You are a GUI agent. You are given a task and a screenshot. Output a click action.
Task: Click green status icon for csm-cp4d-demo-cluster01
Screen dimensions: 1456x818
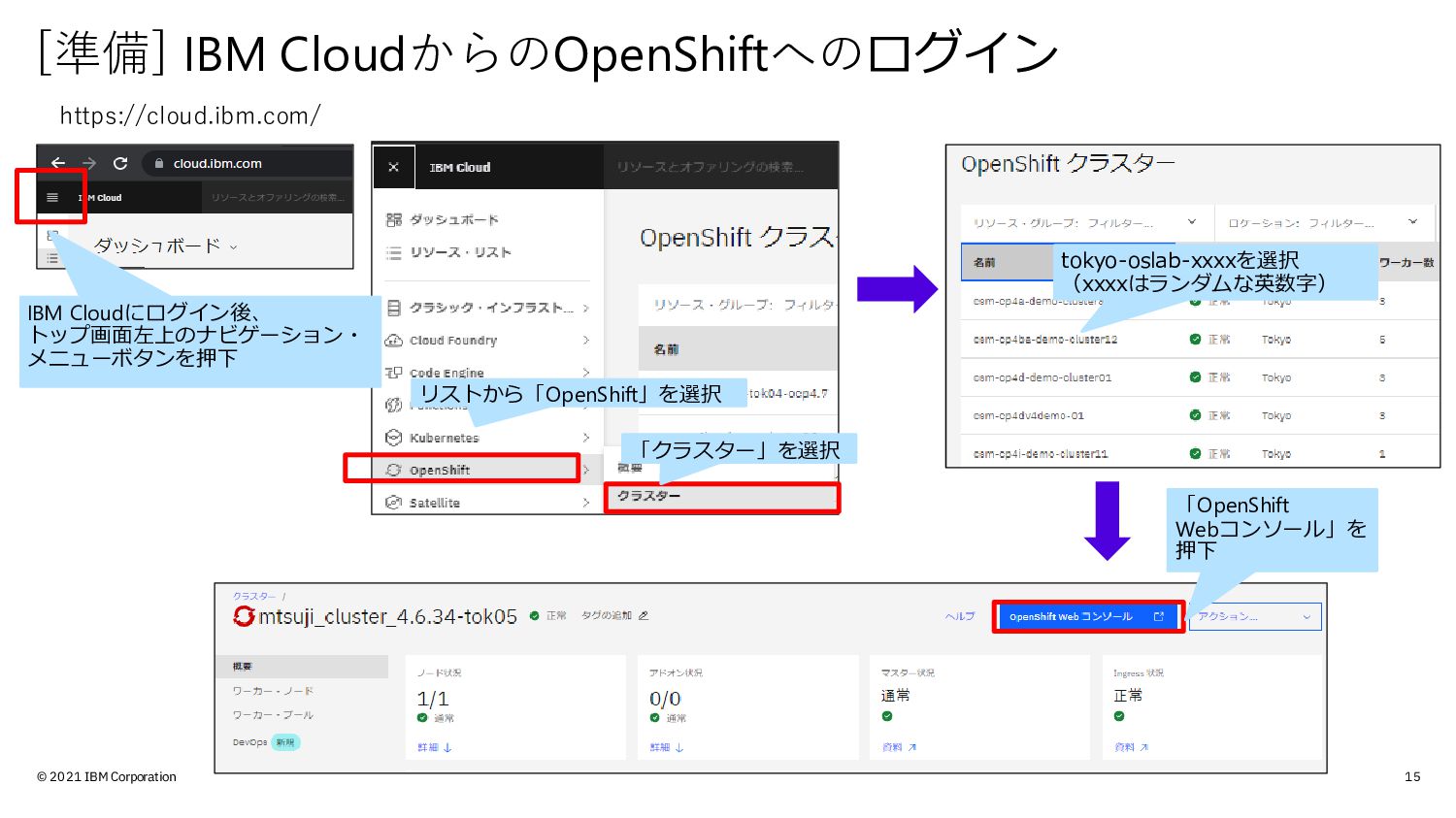(x=1195, y=377)
